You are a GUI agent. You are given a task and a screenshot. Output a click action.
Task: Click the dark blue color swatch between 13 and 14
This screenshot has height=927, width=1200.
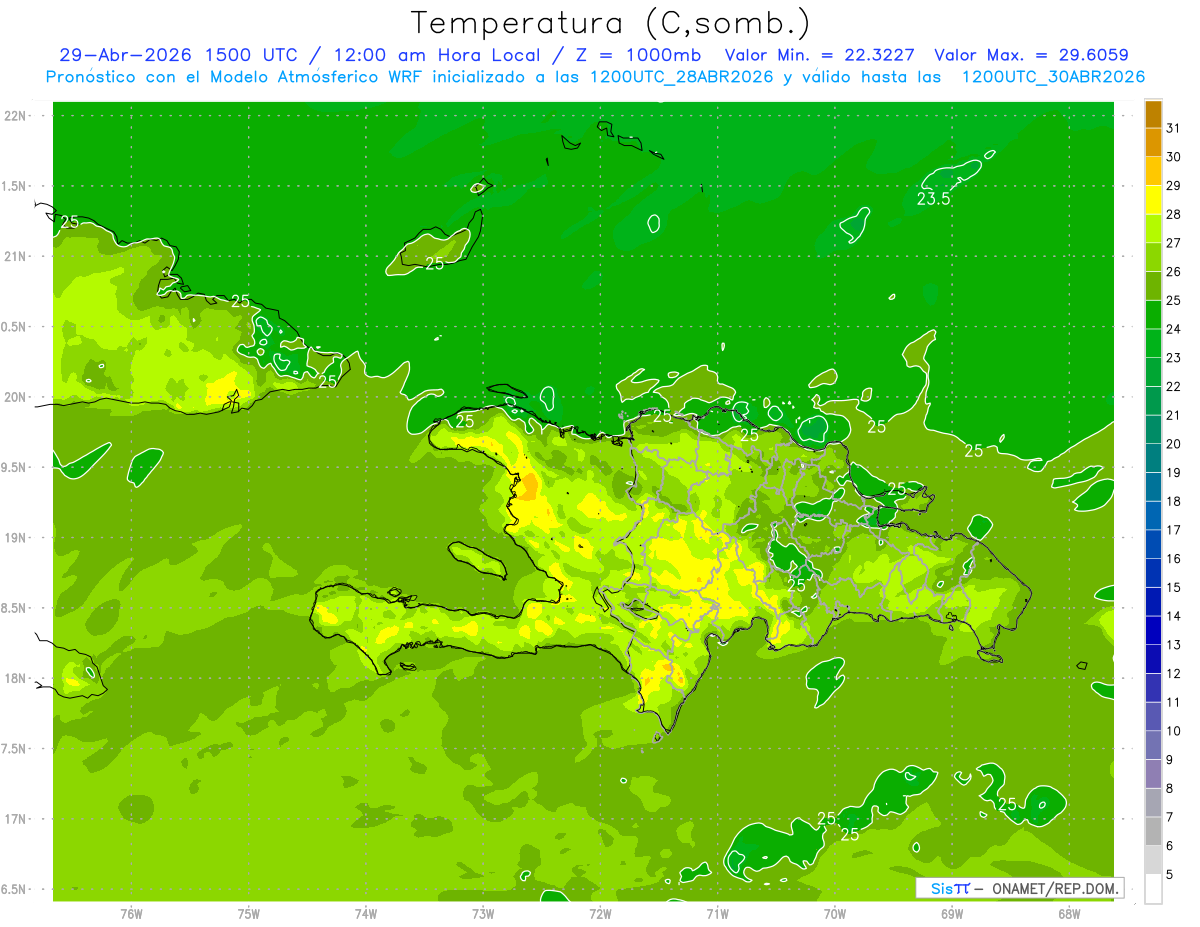(1153, 630)
